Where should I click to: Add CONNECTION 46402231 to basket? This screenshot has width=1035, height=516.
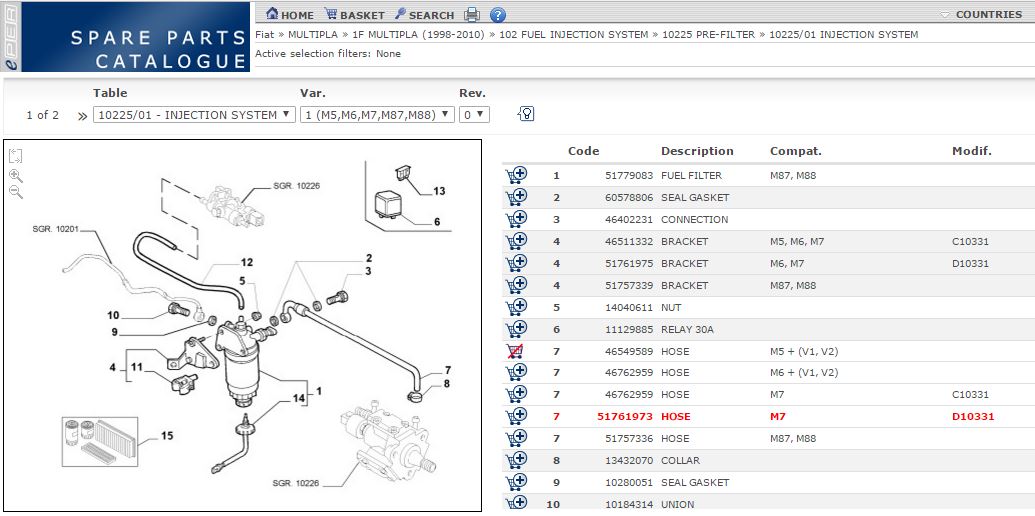point(516,219)
